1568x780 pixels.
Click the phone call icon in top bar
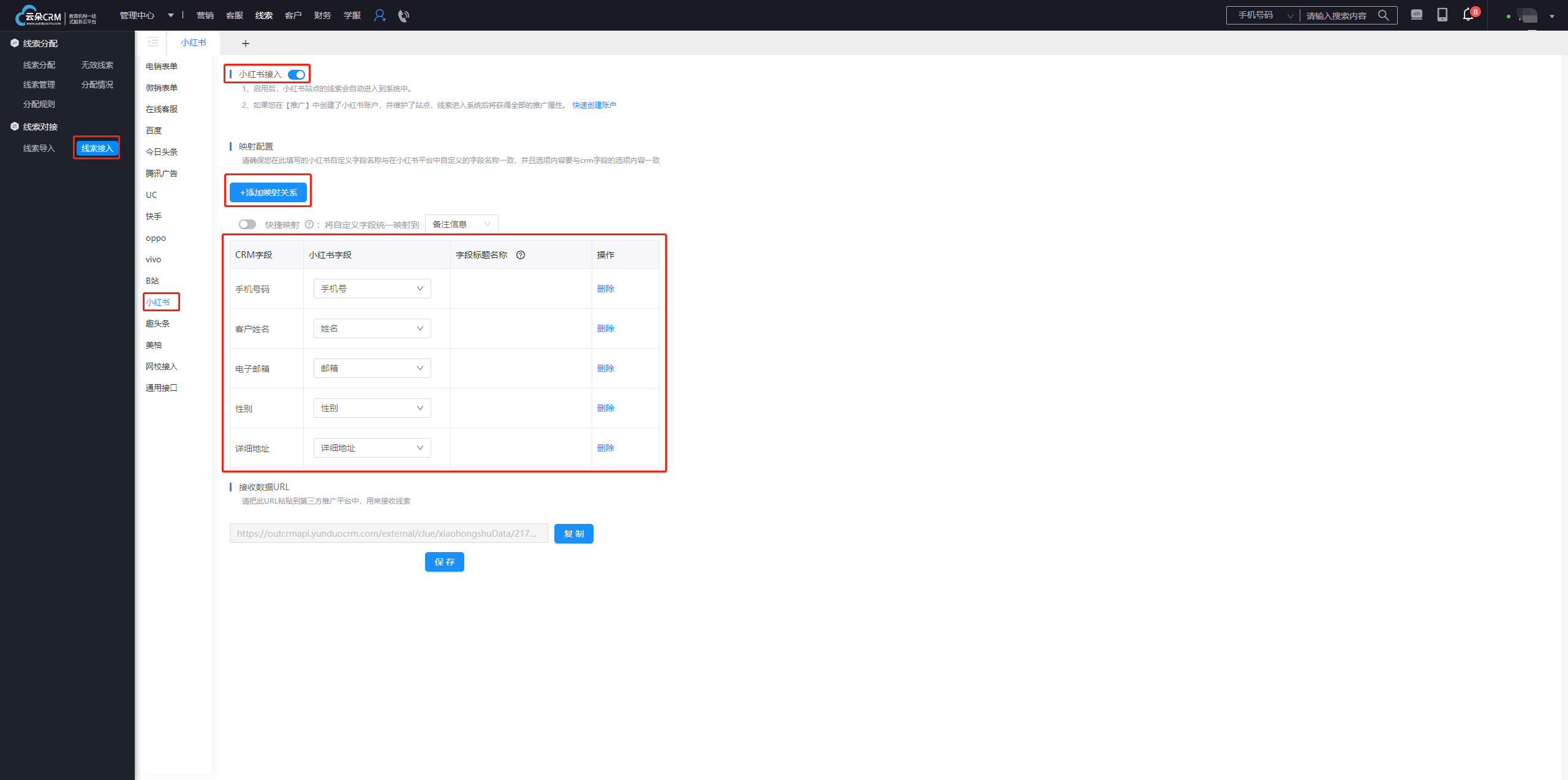pos(403,15)
